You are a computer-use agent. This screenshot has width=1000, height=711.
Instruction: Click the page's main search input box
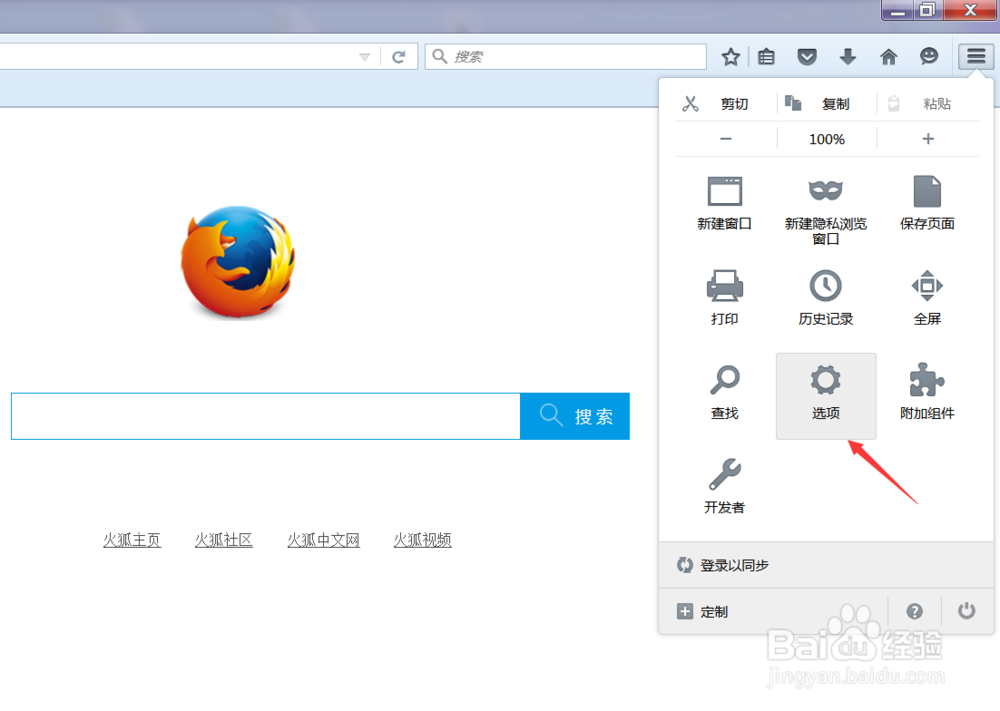(266, 416)
